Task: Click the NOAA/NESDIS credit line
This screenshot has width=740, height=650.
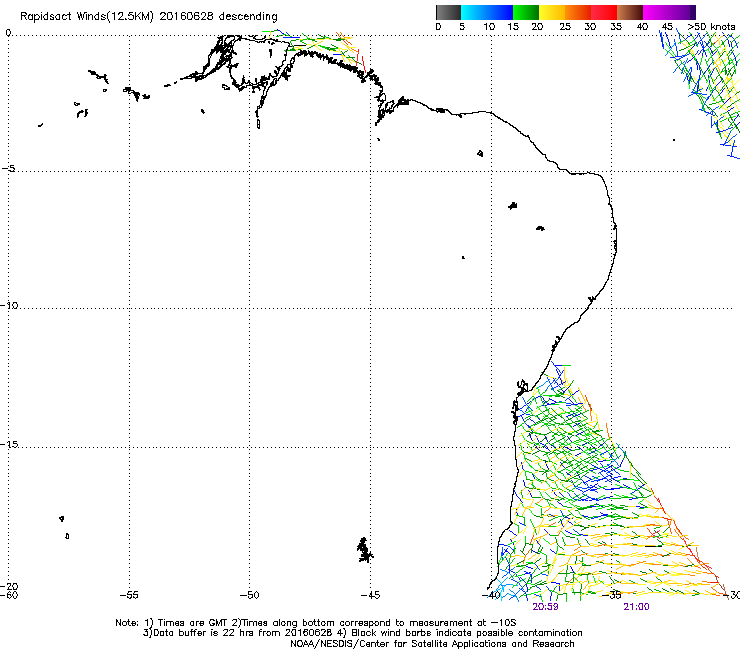Action: pos(432,644)
